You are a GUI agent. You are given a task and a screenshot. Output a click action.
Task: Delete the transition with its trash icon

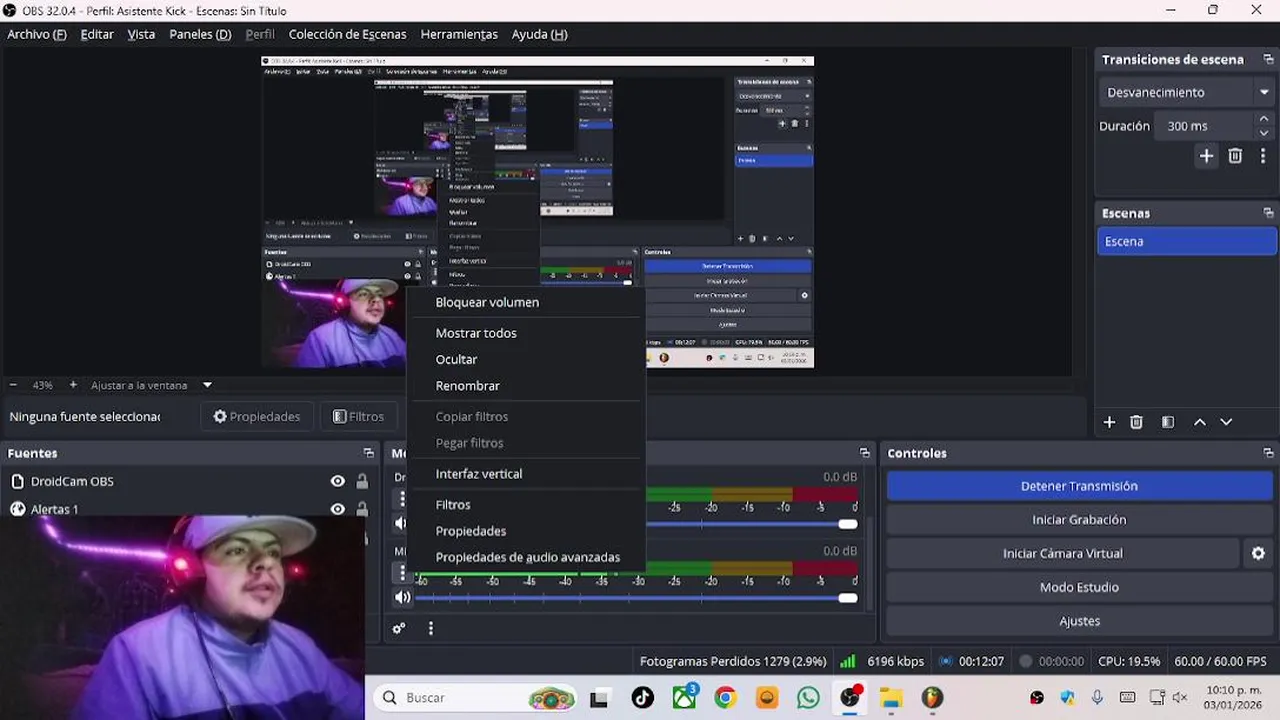pos(1235,156)
